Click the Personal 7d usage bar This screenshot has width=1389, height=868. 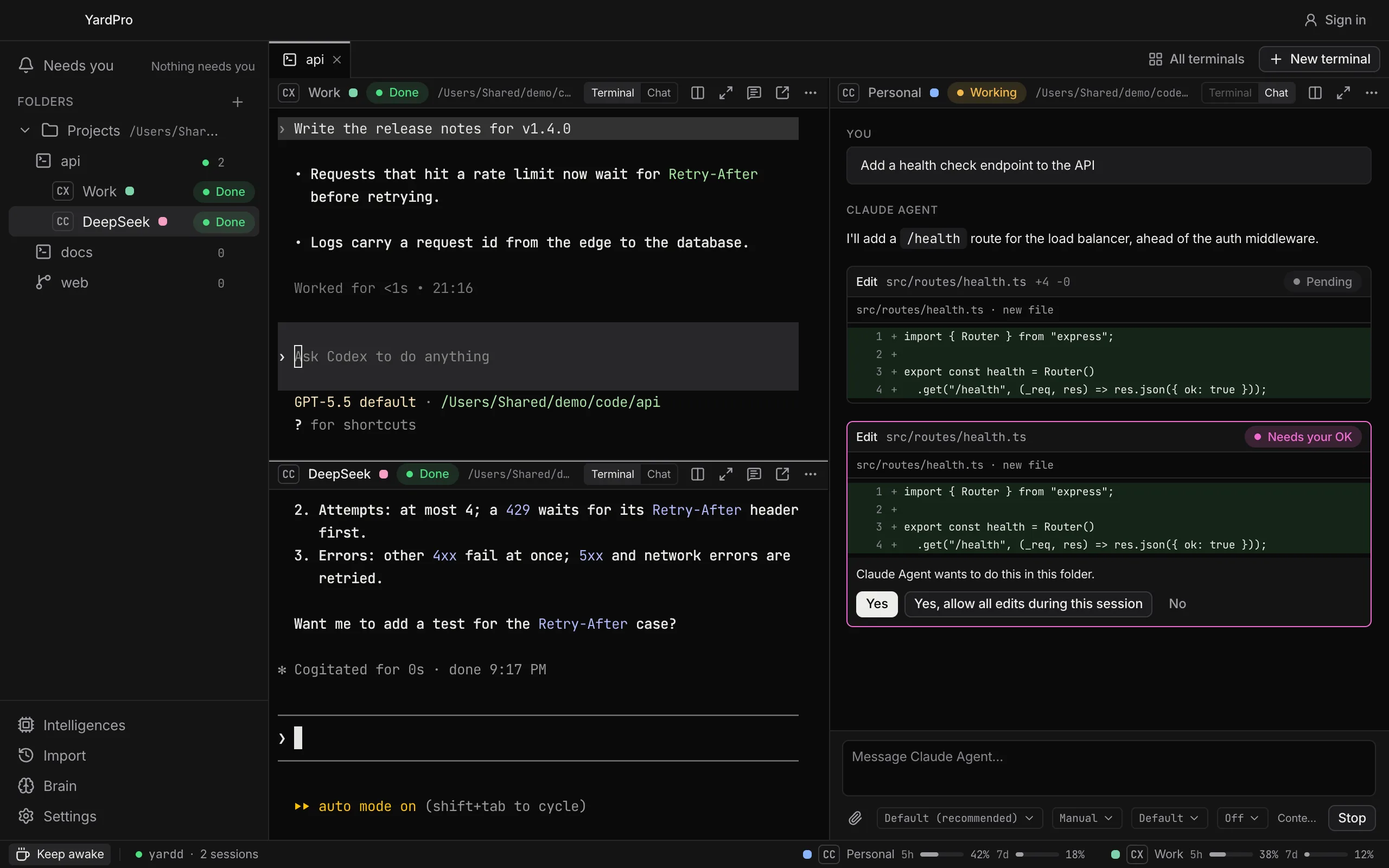[1037, 855]
